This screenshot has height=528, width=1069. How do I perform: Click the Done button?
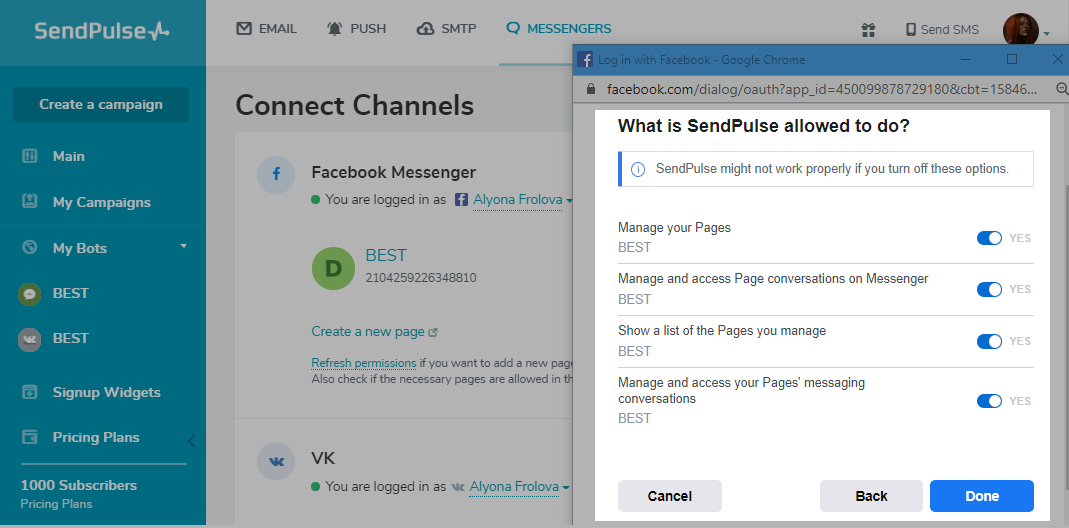(981, 496)
